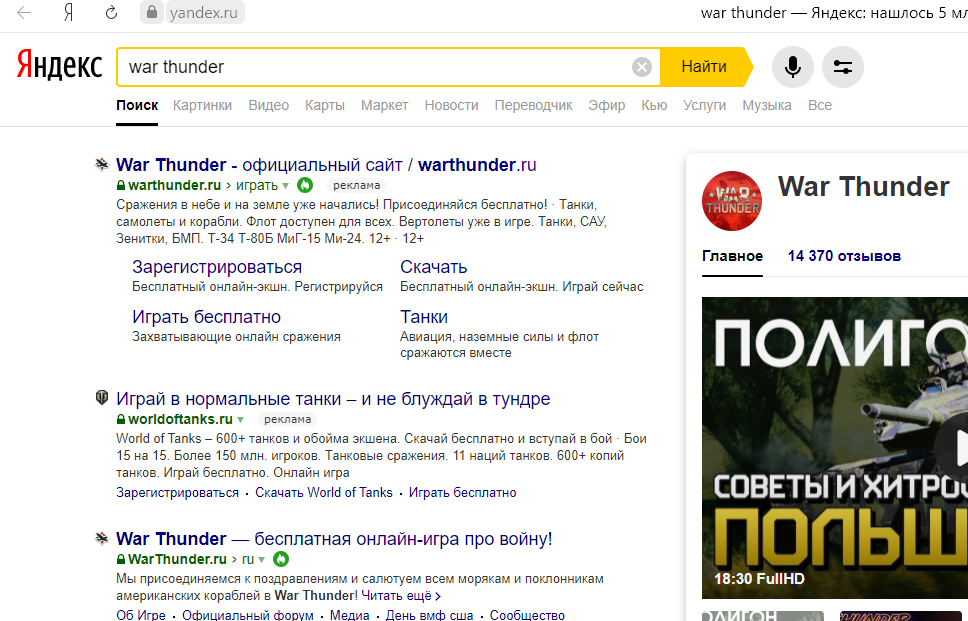Open the ПОЛИГОН video thumbnail

[835, 448]
